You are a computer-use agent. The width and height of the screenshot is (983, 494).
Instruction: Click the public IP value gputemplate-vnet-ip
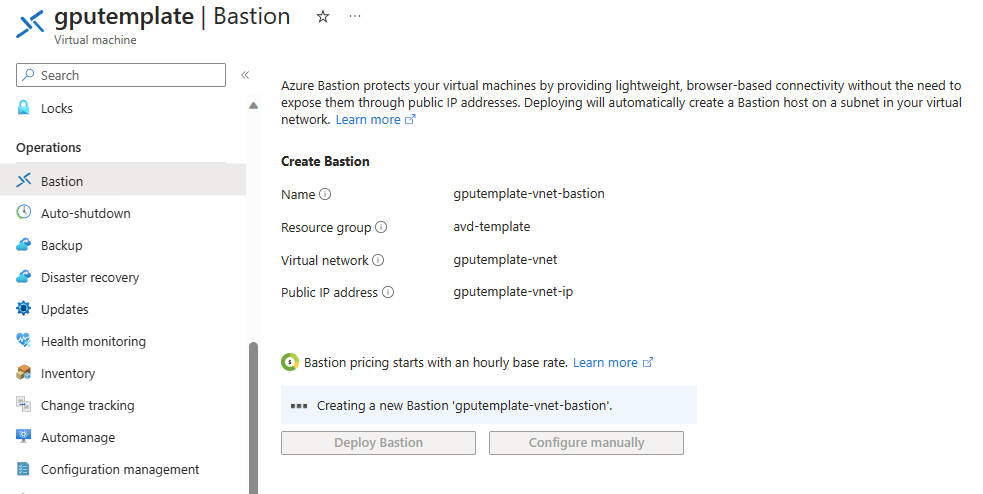(x=513, y=292)
